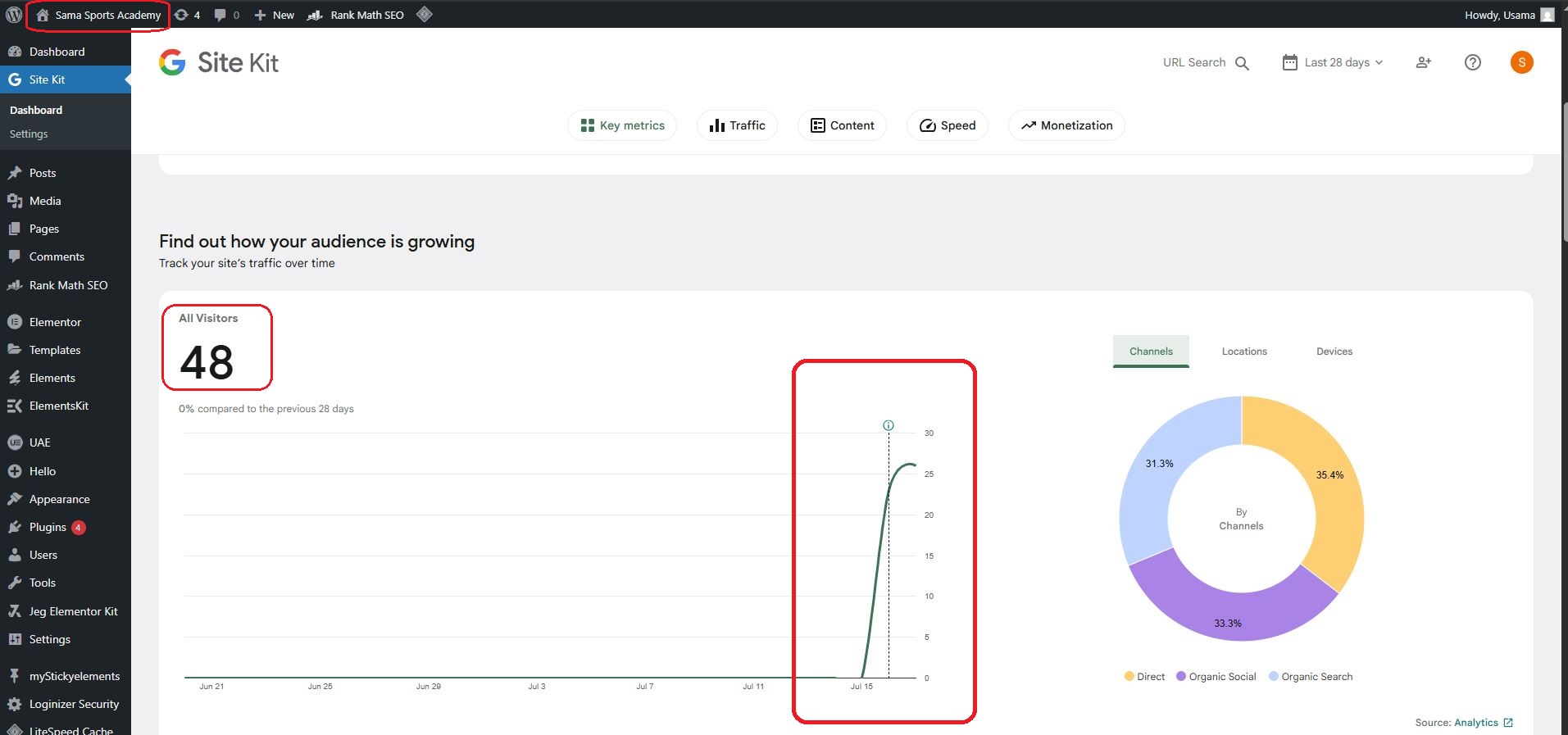Jump to the Traffic section
Viewport: 1568px width, 735px height.
coord(737,125)
